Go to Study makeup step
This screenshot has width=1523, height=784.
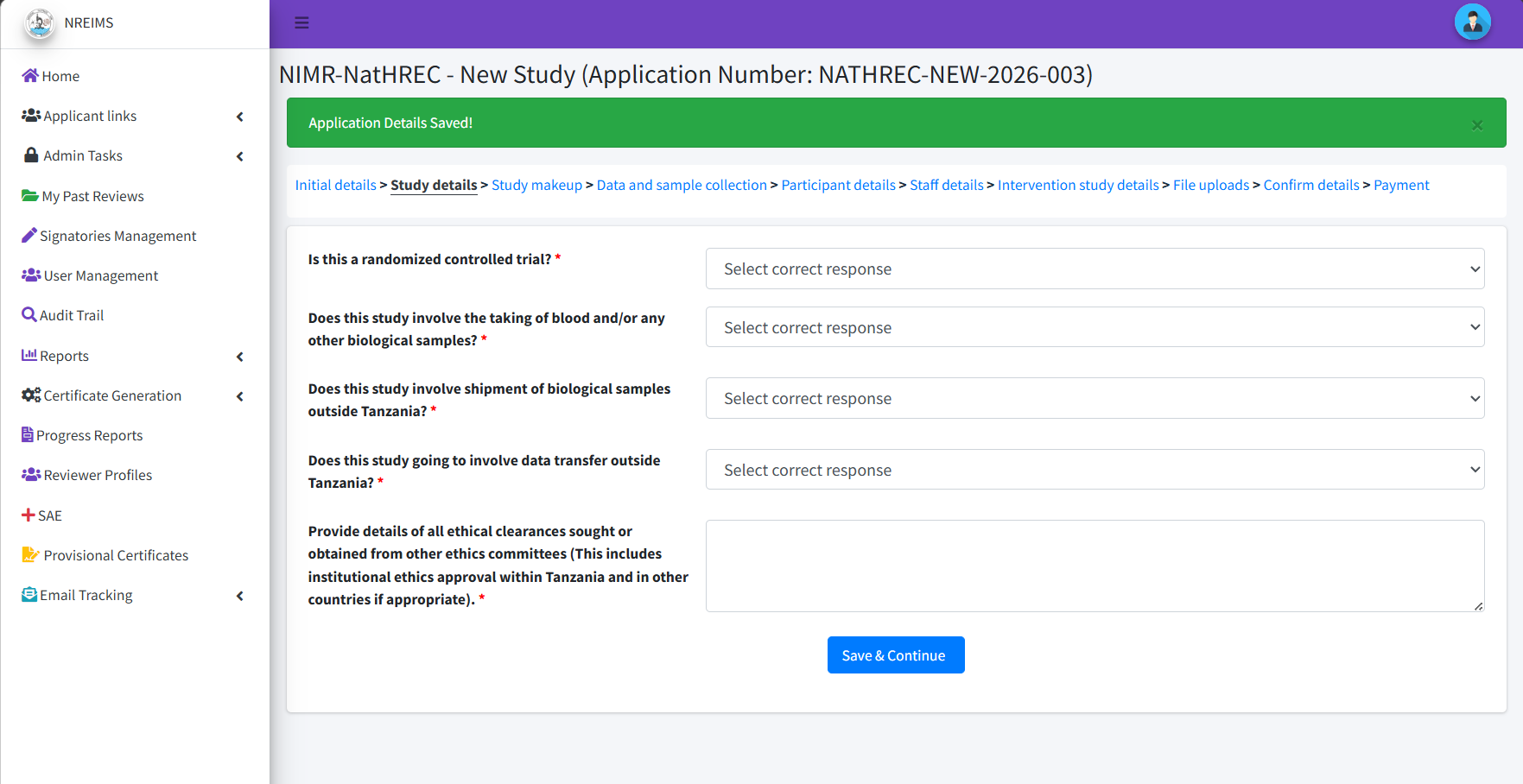click(536, 185)
